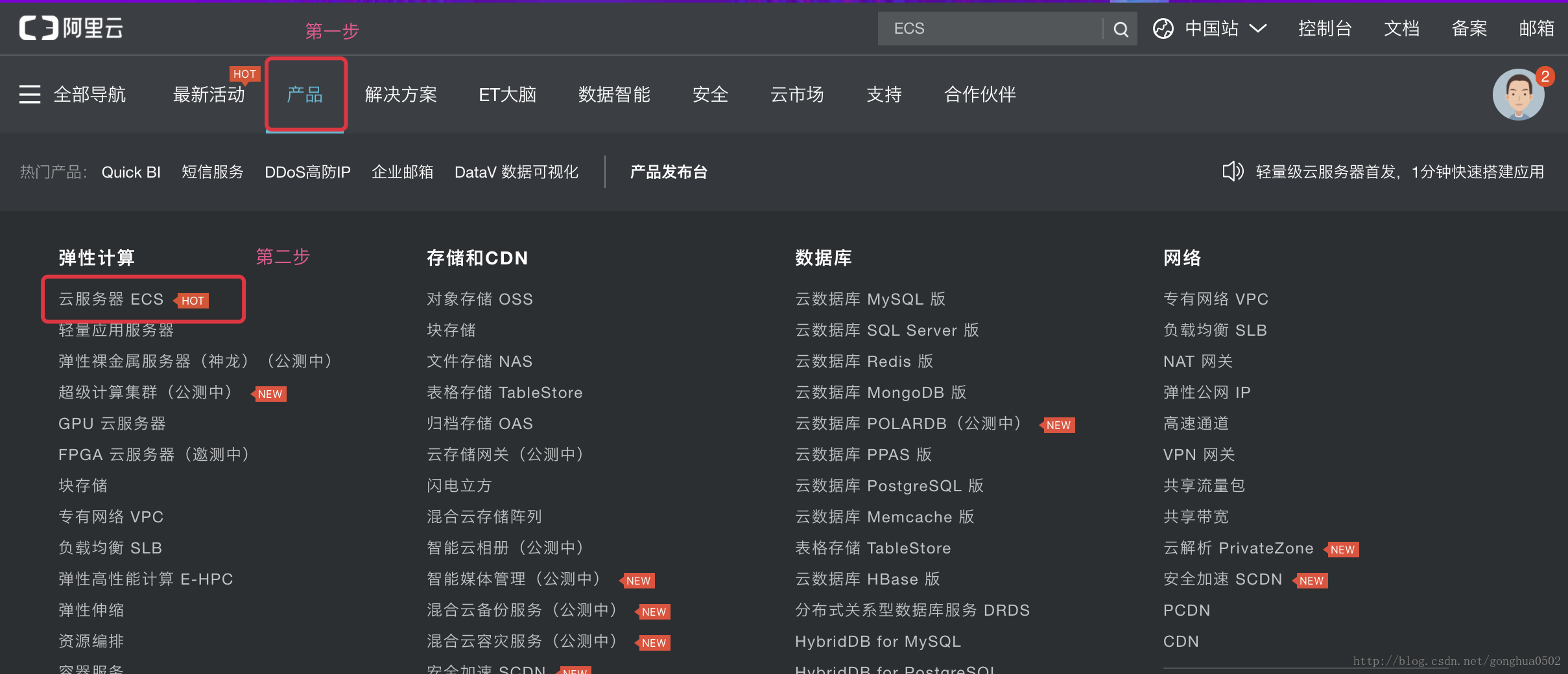Select the 合作伙伴 menu item
Viewport: 1568px width, 674px height.
click(x=980, y=95)
